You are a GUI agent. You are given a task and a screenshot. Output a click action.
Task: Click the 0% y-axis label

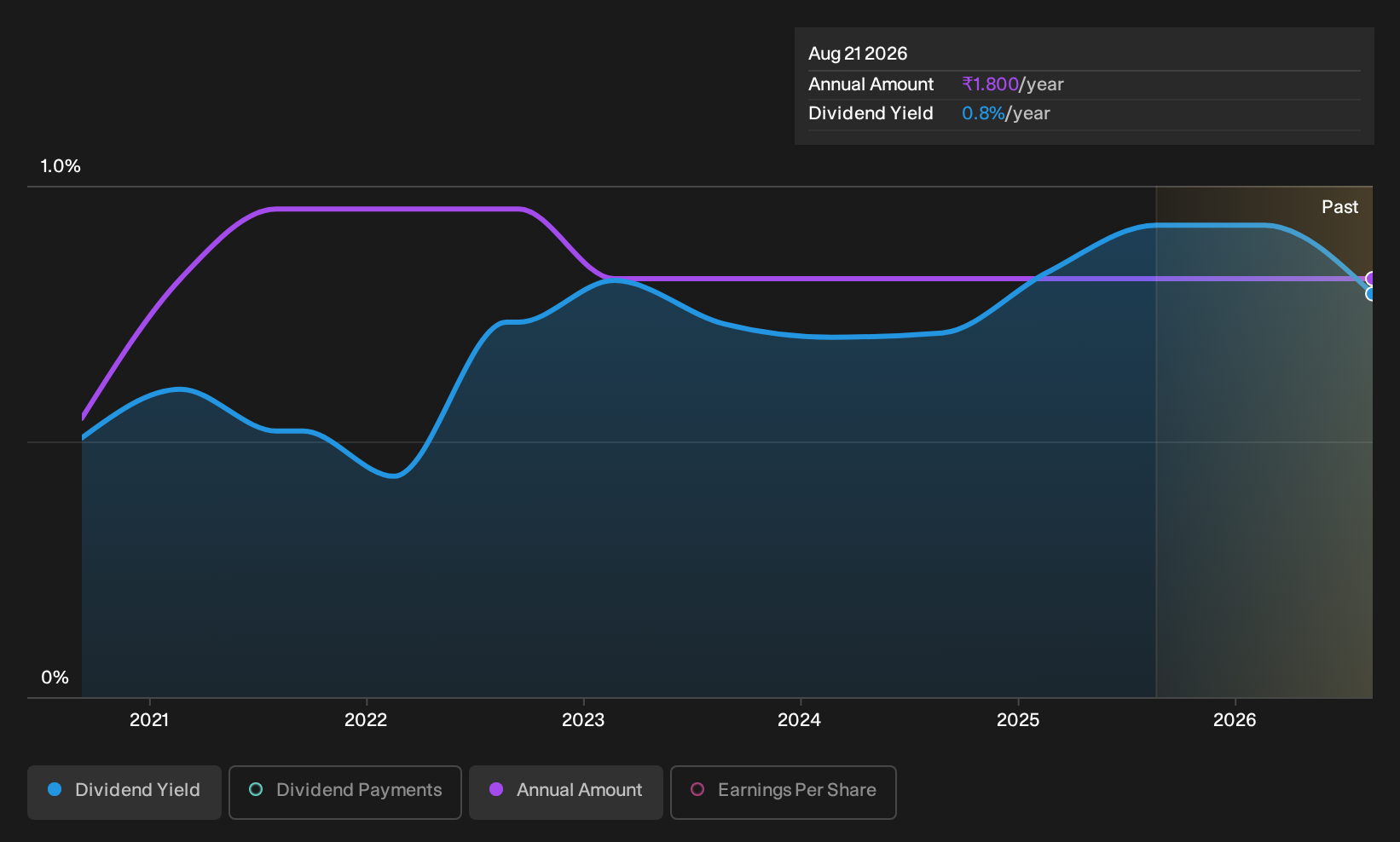55,678
